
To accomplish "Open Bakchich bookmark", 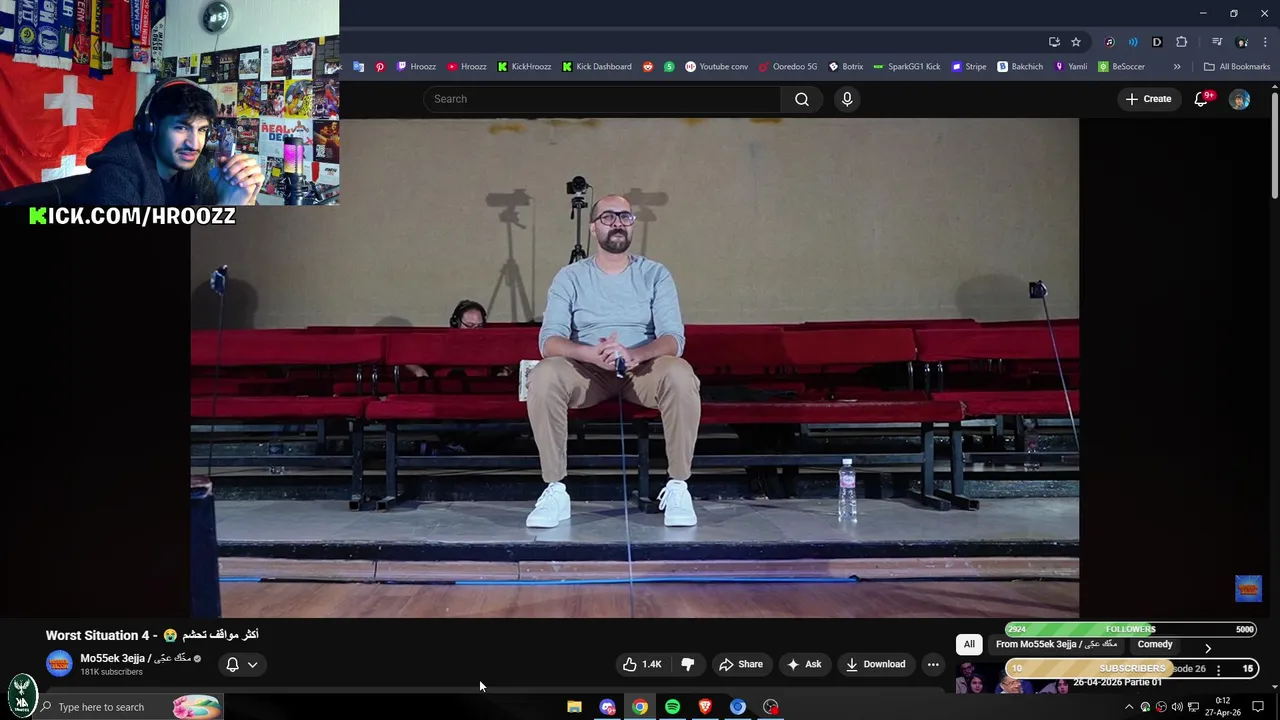I will tap(1020, 67).
